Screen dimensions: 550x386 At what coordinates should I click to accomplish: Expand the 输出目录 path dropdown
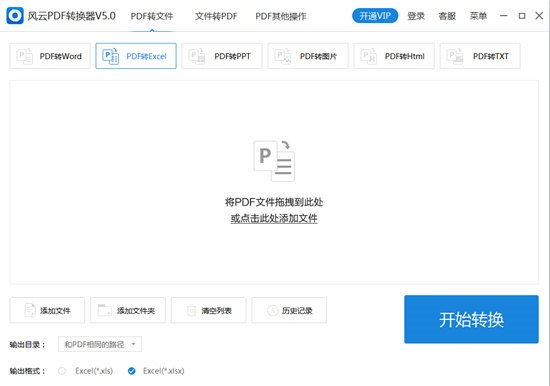click(x=100, y=344)
